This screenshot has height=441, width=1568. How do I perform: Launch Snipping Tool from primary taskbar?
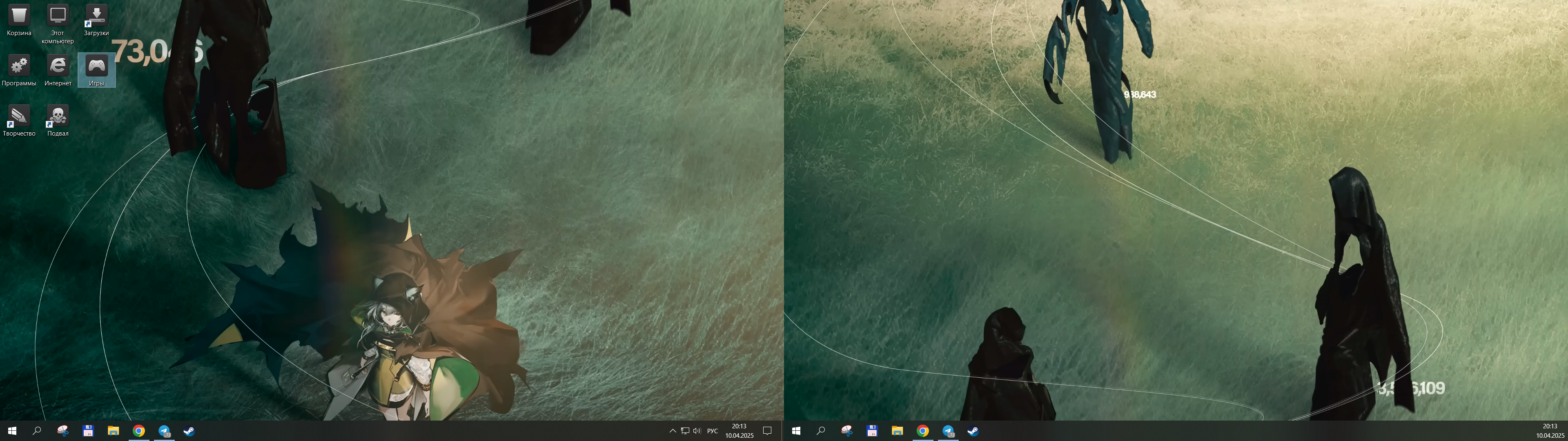(x=63, y=431)
